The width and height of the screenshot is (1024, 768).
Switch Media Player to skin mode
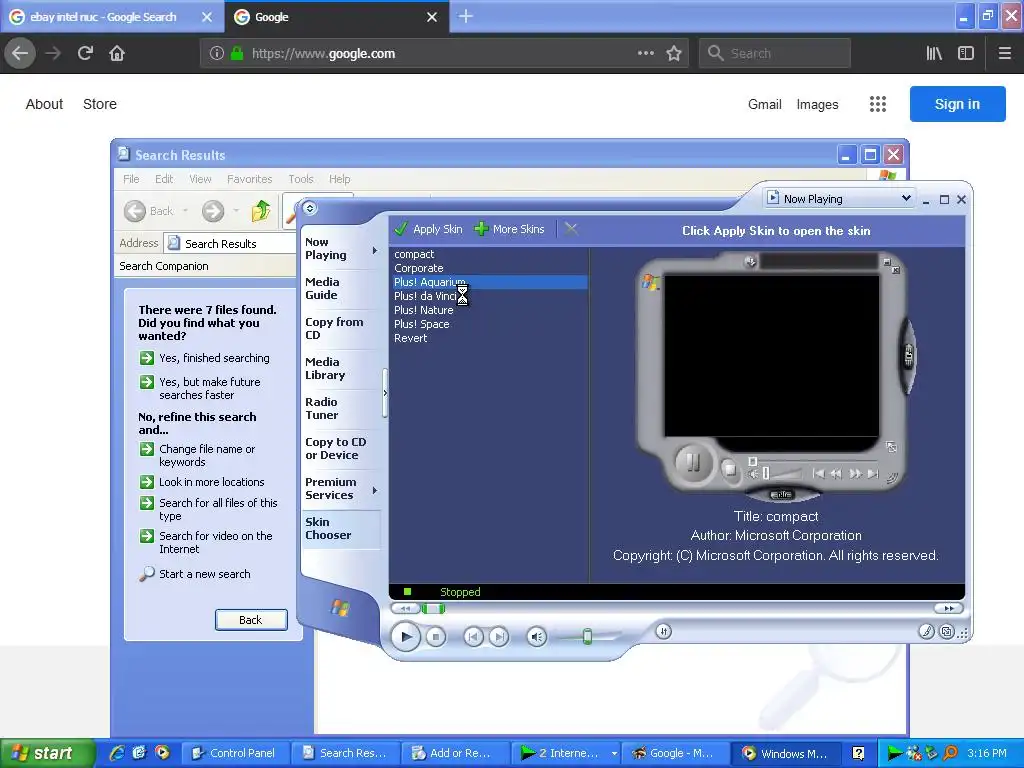pyautogui.click(x=946, y=631)
